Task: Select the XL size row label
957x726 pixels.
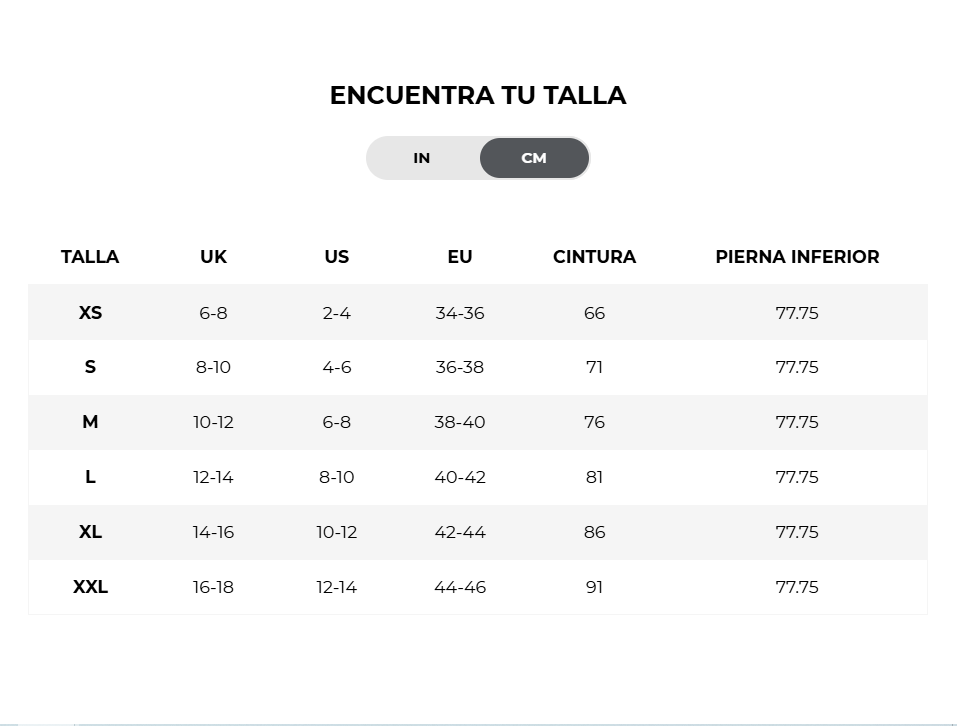Action: click(x=90, y=532)
